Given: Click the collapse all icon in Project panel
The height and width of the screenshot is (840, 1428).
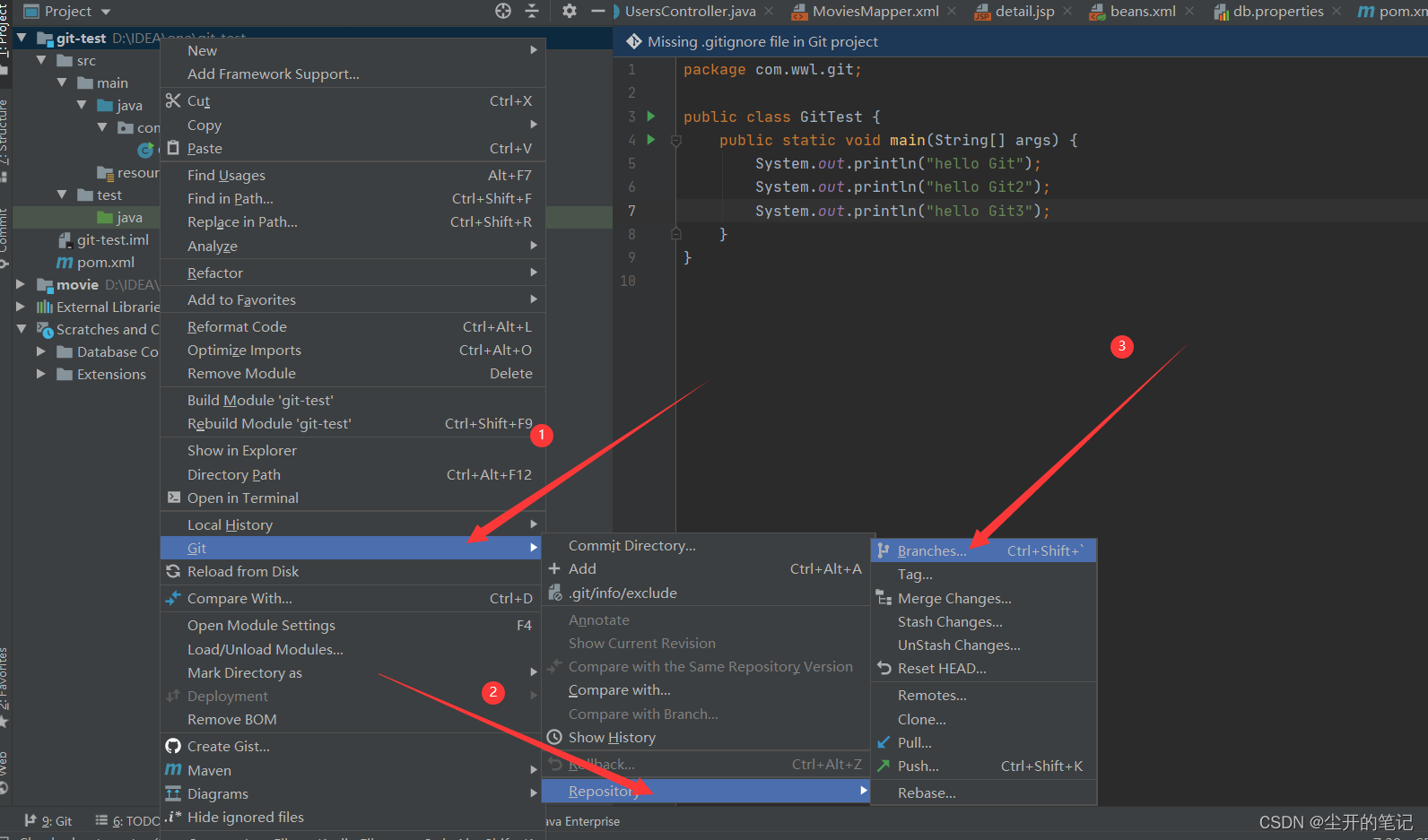Looking at the screenshot, I should point(532,11).
